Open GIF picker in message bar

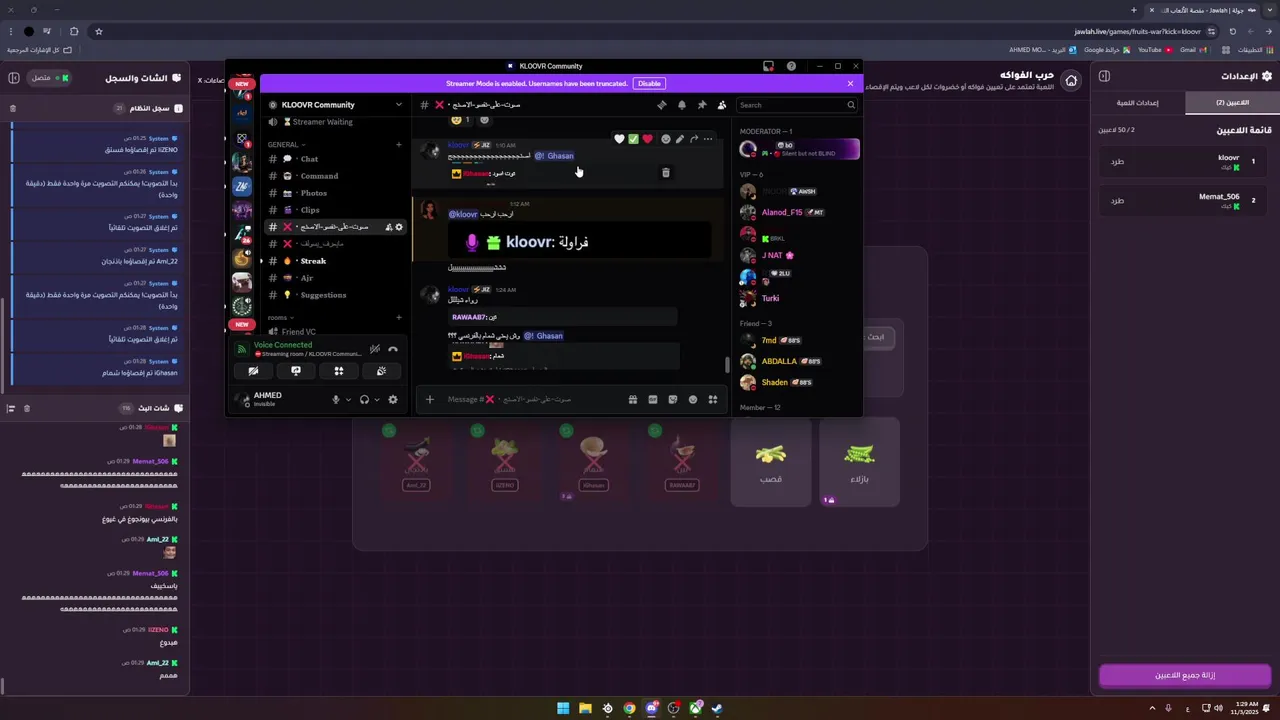pyautogui.click(x=653, y=400)
